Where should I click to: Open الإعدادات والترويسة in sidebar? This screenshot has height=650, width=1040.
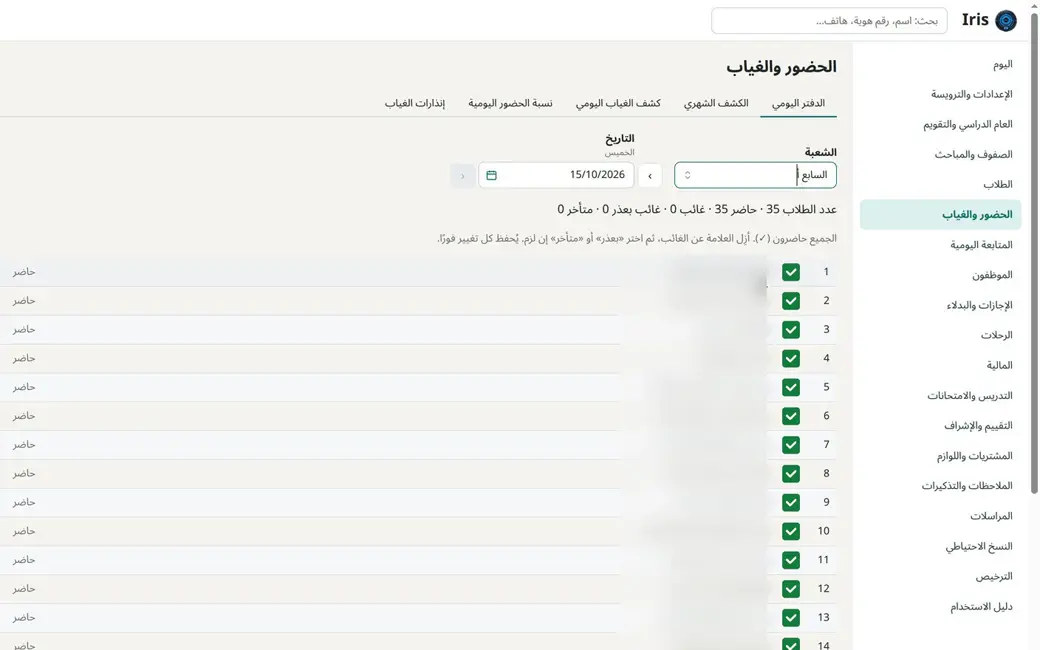click(x=941, y=94)
